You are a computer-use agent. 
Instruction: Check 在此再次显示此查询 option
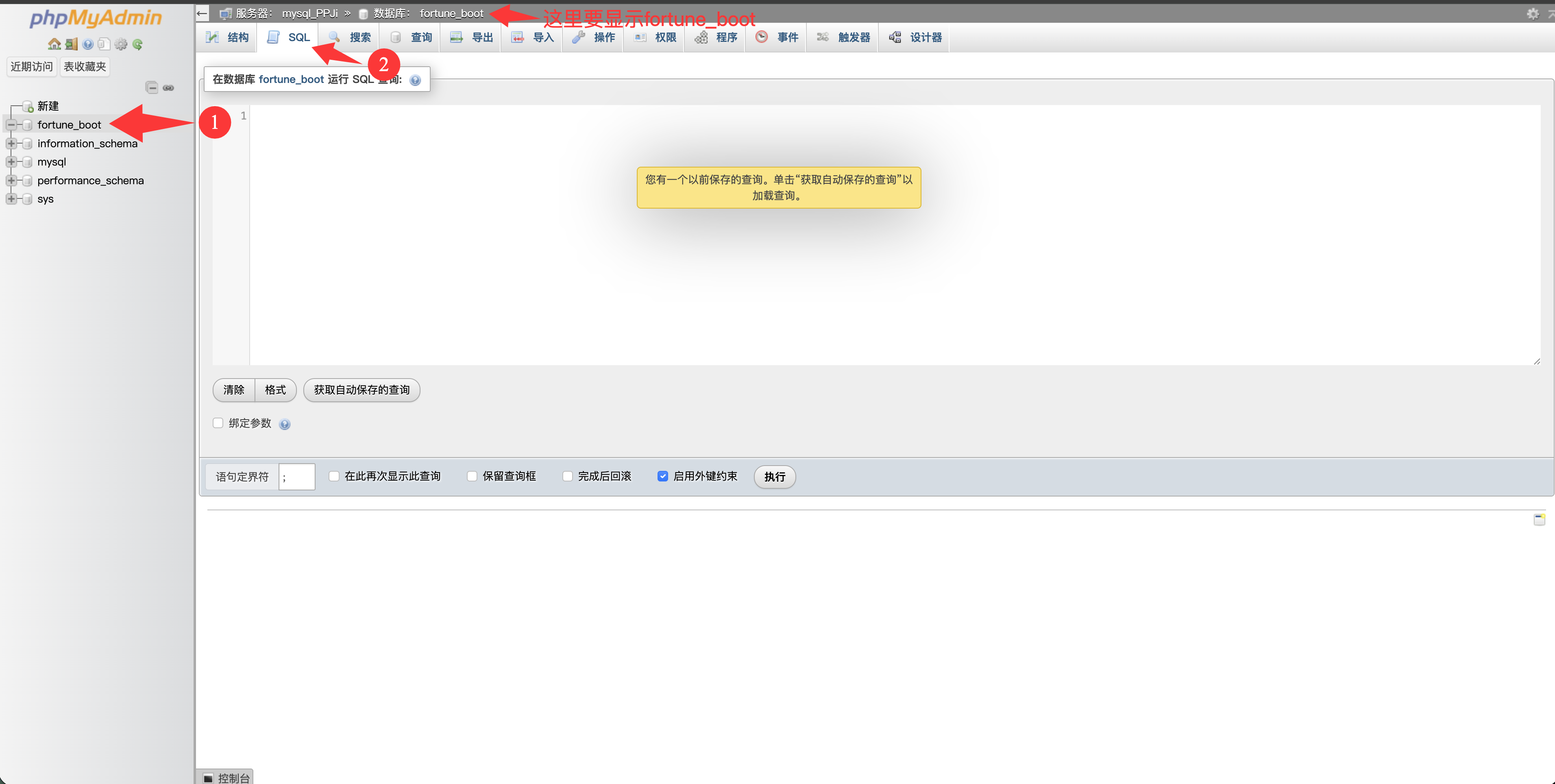(x=334, y=476)
